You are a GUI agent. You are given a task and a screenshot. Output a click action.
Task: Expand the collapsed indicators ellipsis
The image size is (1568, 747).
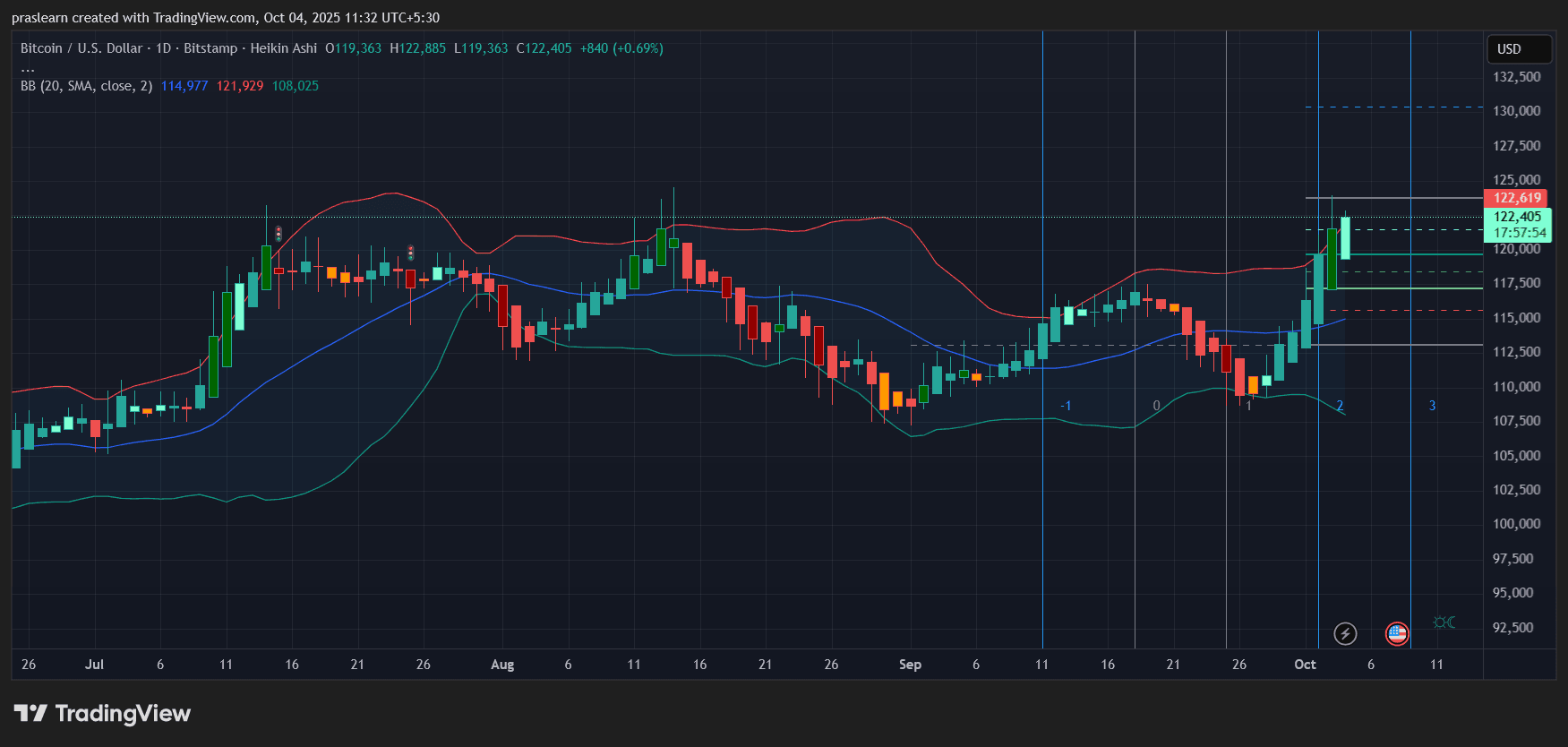(28, 68)
